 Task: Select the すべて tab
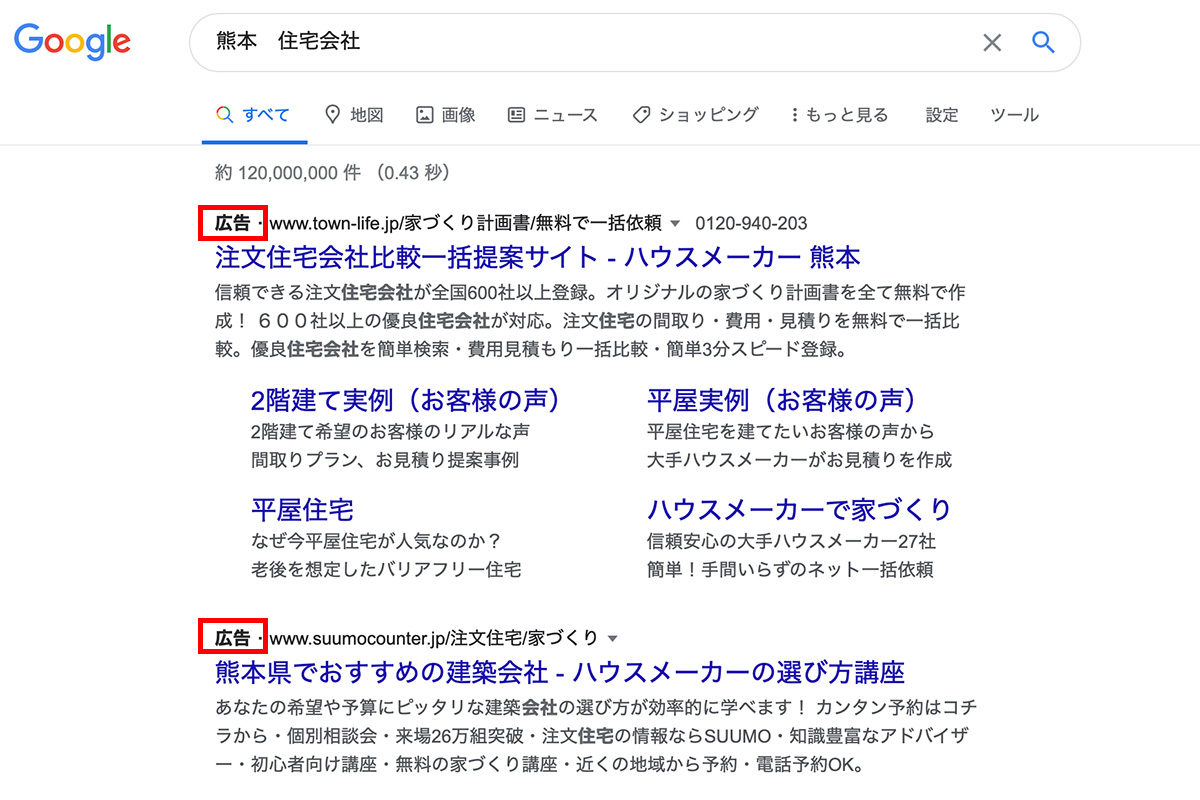[253, 115]
